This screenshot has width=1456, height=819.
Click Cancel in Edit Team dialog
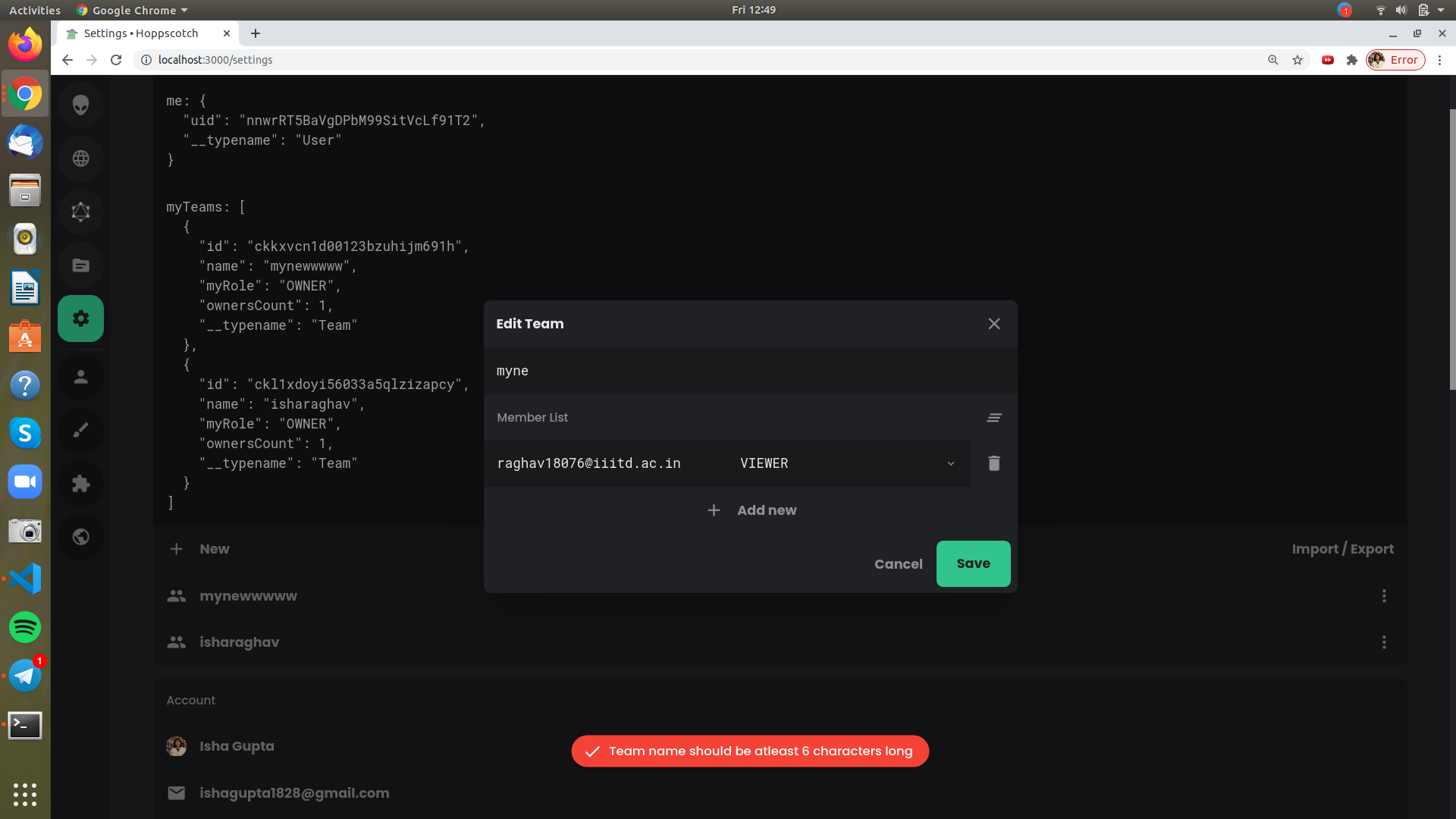(x=898, y=564)
